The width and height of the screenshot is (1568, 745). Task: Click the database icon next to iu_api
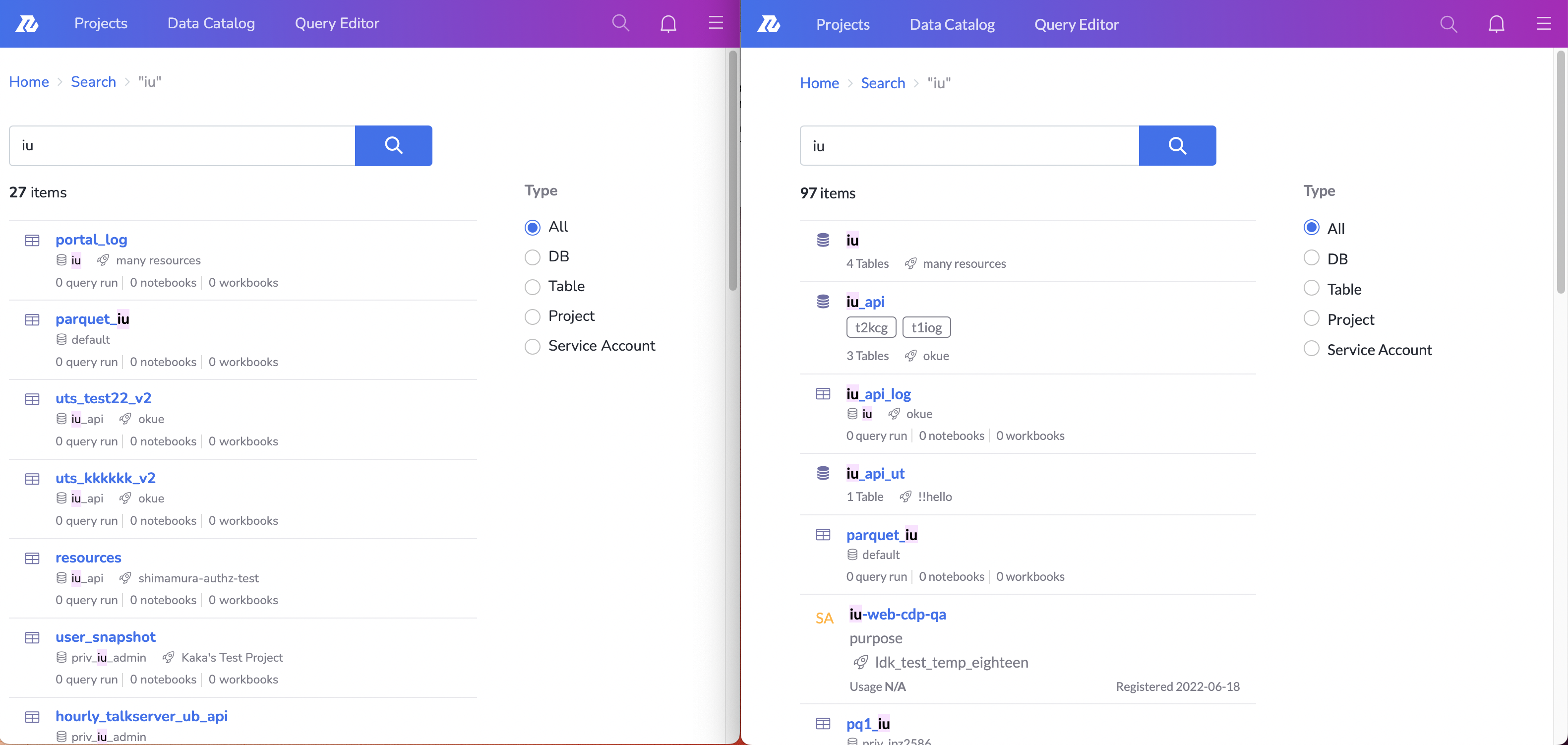[x=823, y=302]
